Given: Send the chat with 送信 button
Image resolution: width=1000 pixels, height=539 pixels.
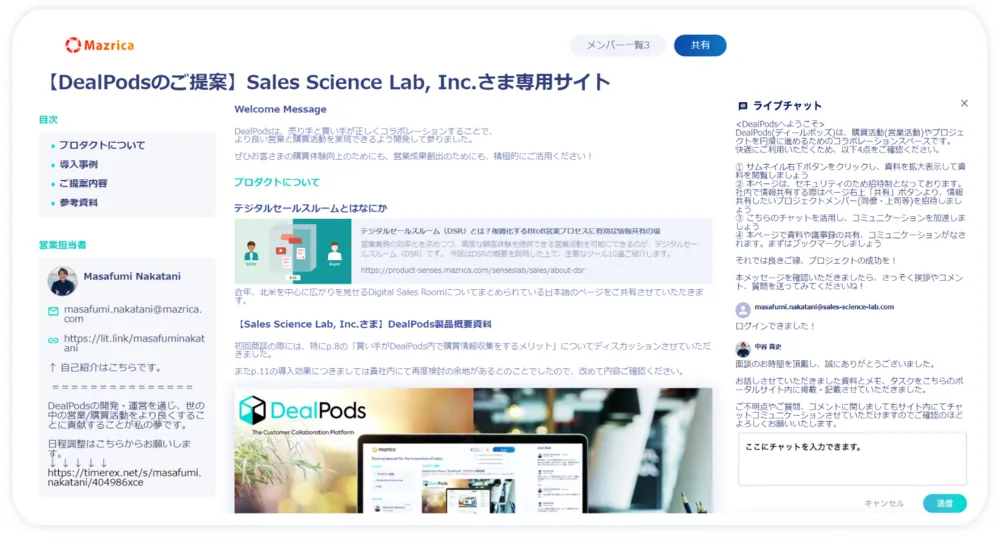Looking at the screenshot, I should coord(945,503).
